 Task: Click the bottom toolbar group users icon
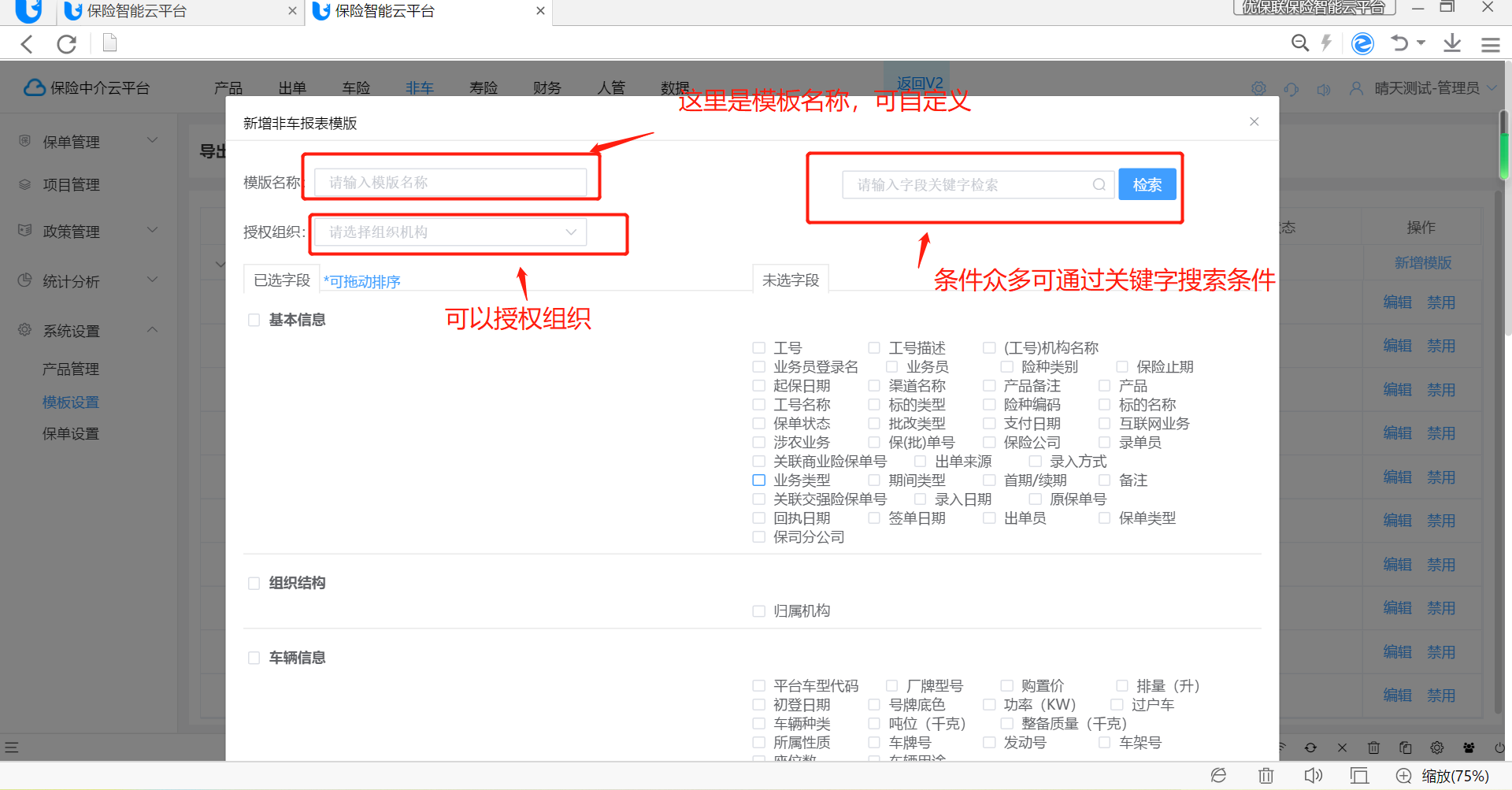1469,747
